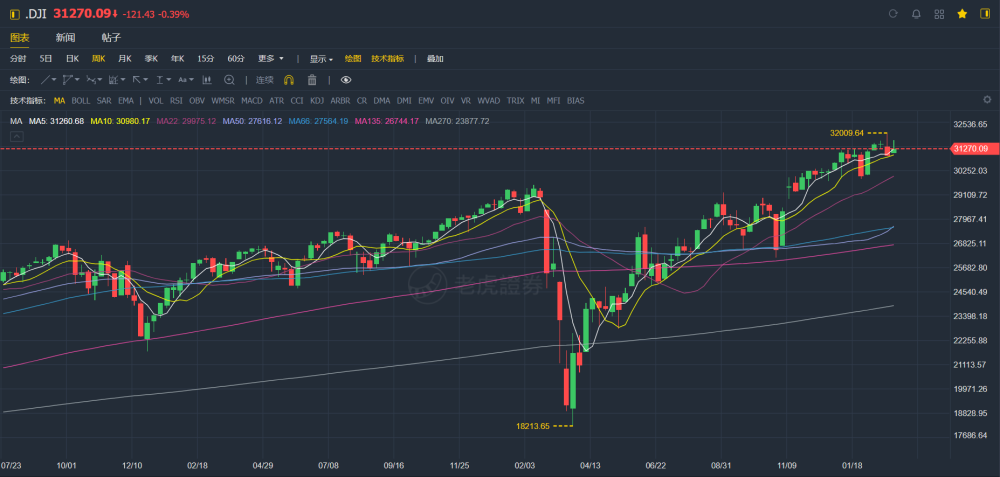Open indicator settings gear icon
Viewport: 1000px width, 477px height.
tap(987, 99)
